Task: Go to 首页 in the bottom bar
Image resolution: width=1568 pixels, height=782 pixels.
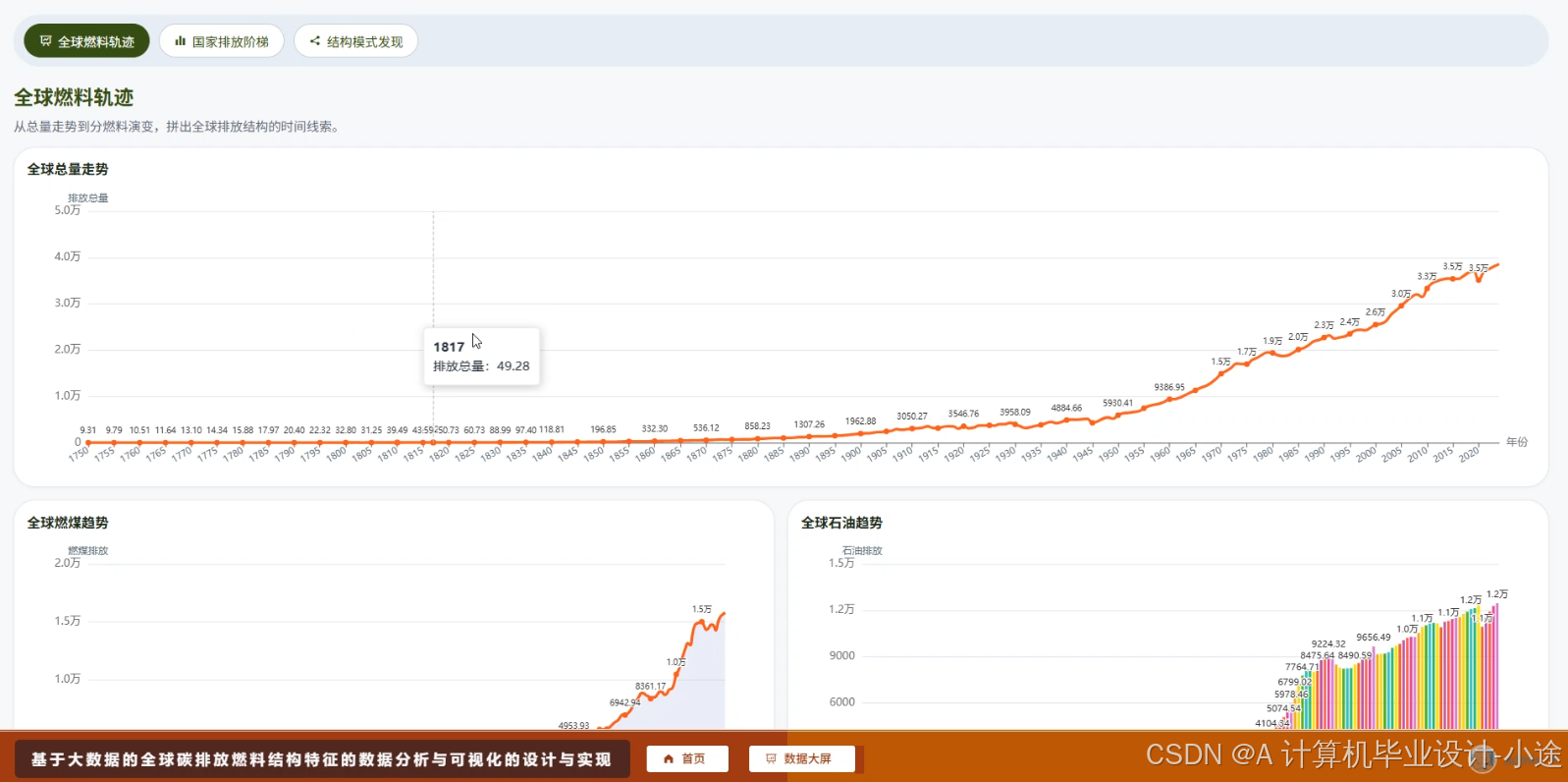Action: [x=686, y=758]
